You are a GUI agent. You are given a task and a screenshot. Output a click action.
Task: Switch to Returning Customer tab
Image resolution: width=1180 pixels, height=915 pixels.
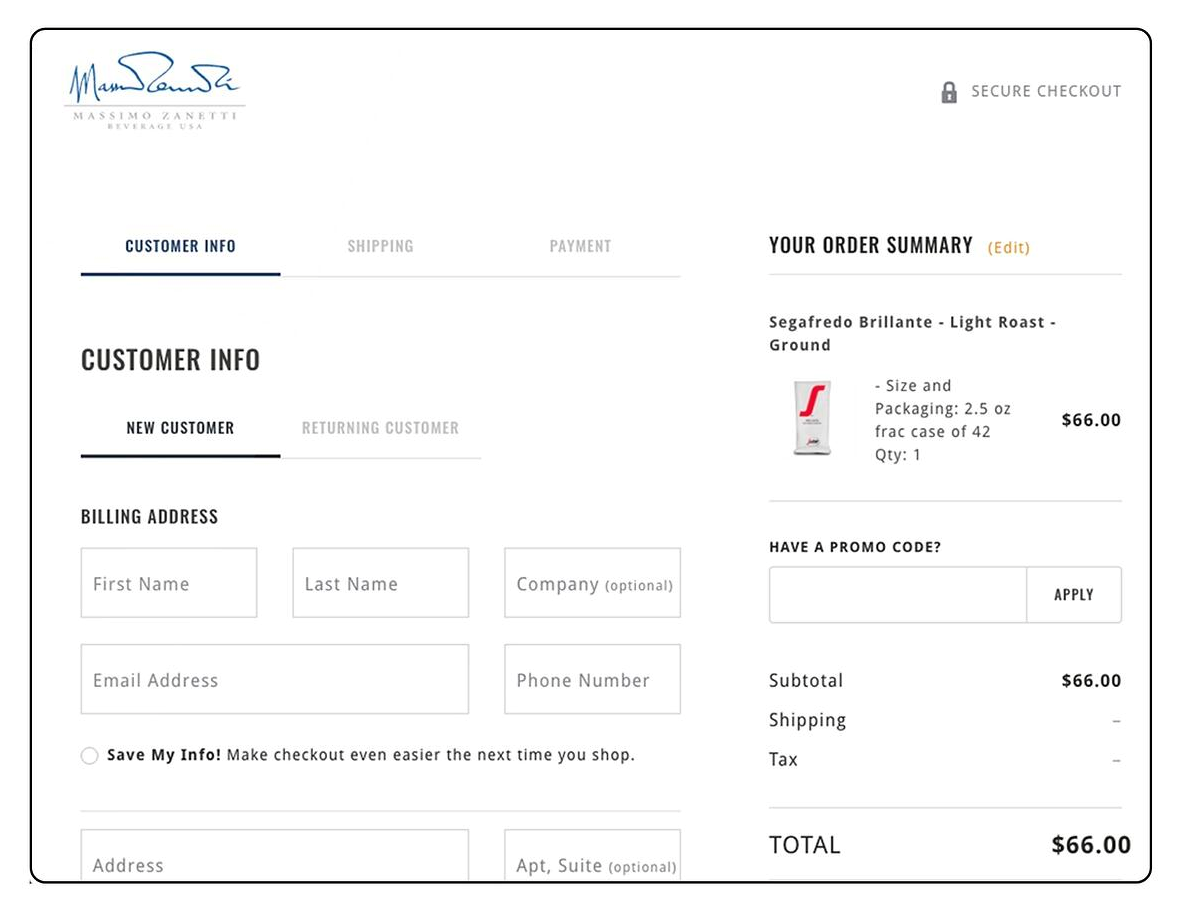pyautogui.click(x=380, y=427)
